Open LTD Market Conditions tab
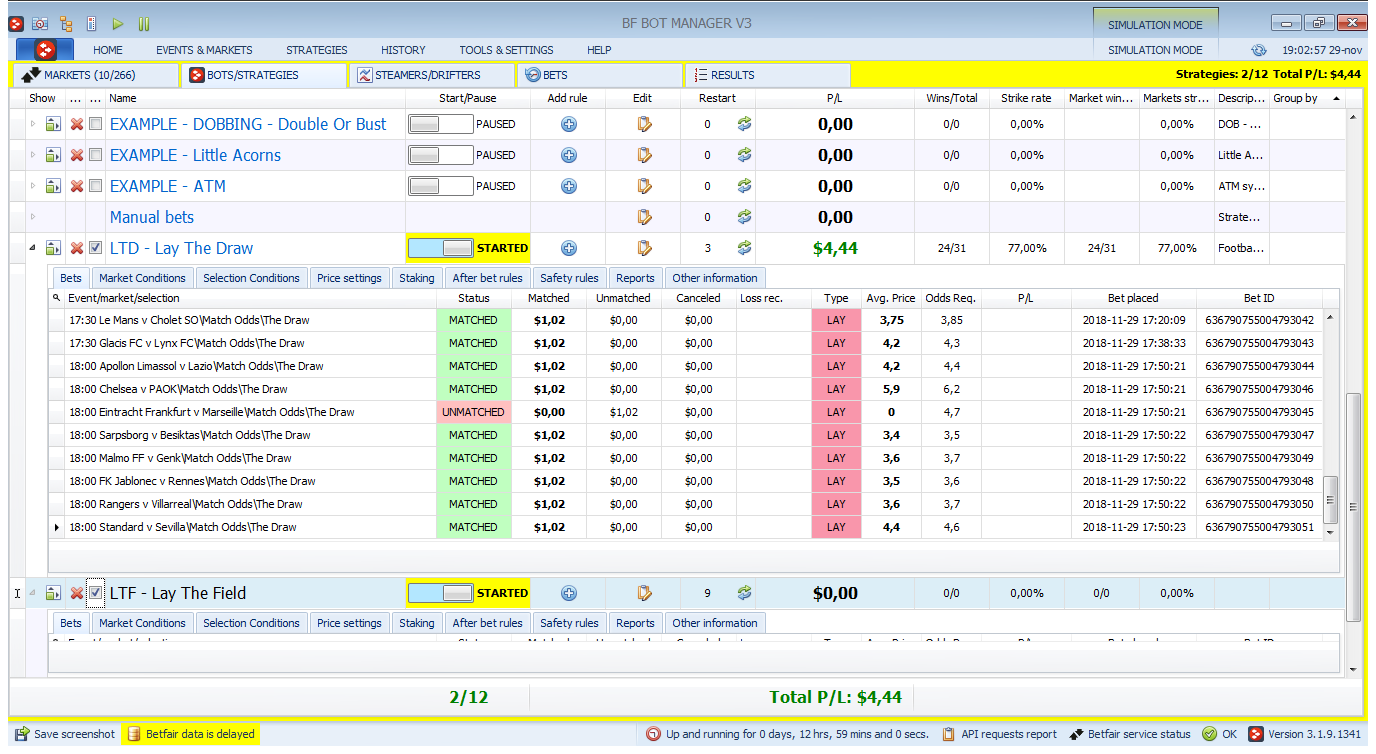This screenshot has width=1376, height=754. click(x=142, y=278)
